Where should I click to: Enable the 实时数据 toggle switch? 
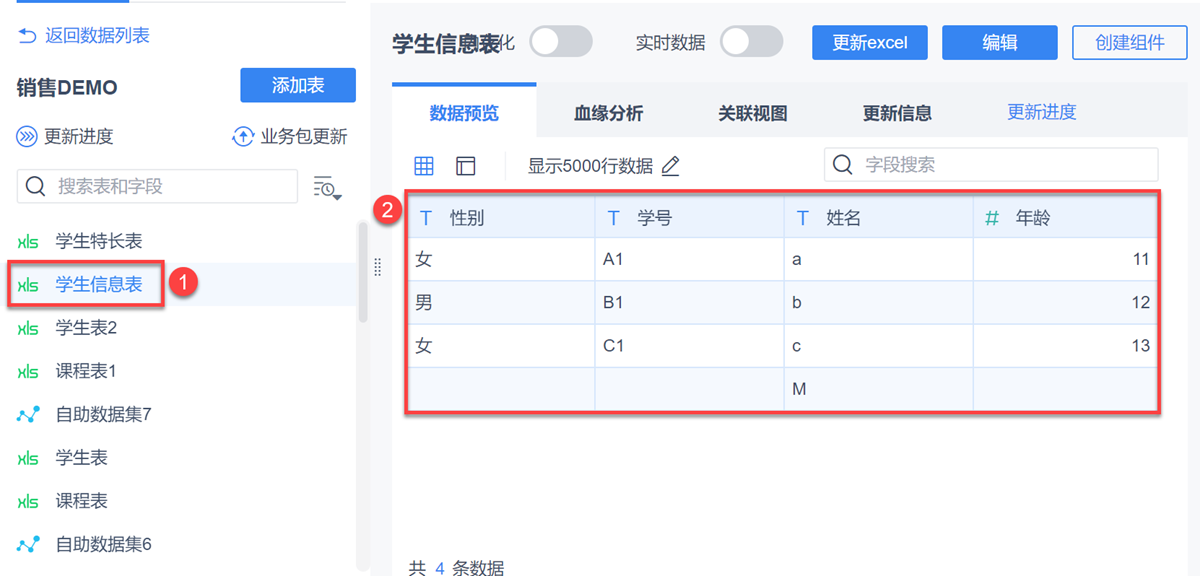tap(752, 42)
